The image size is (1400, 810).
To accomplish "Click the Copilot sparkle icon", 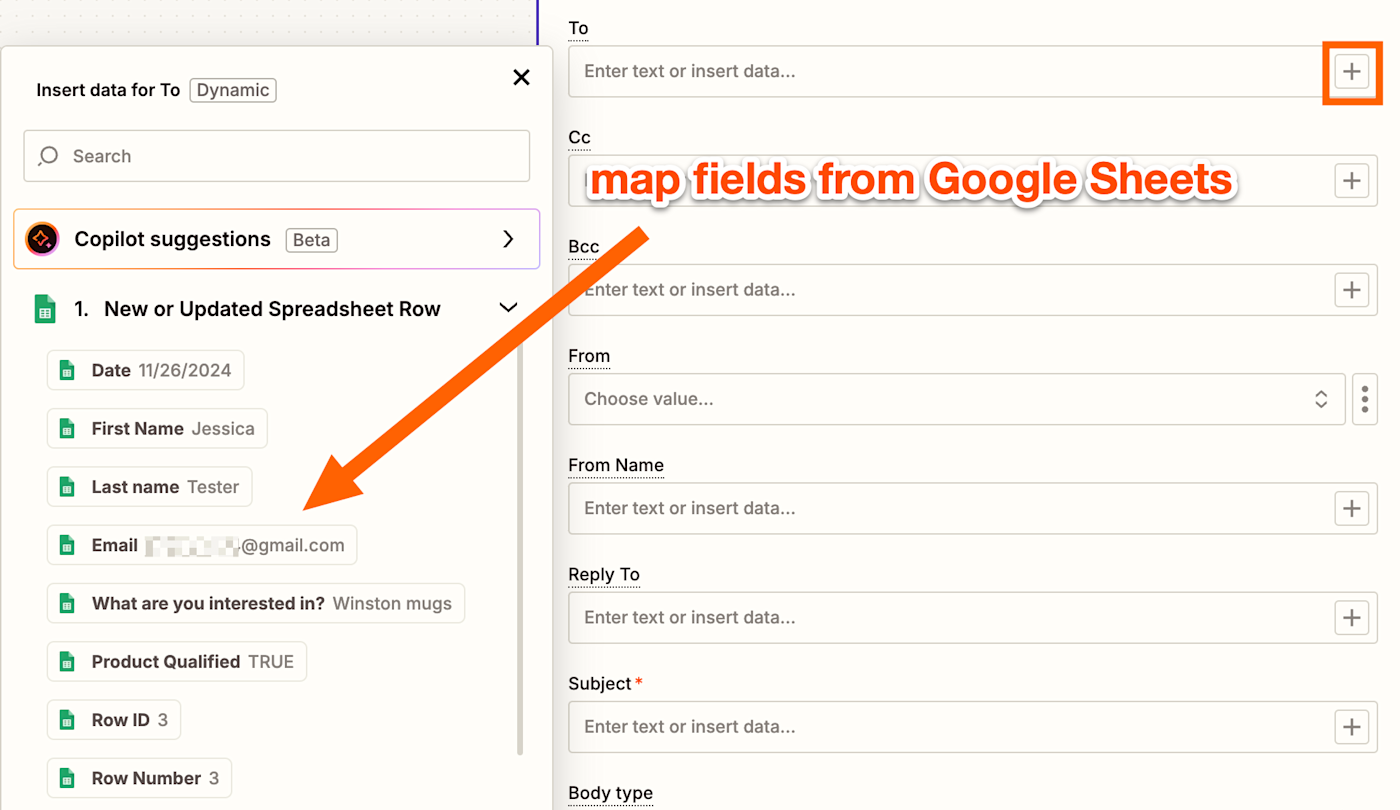I will tap(42, 239).
